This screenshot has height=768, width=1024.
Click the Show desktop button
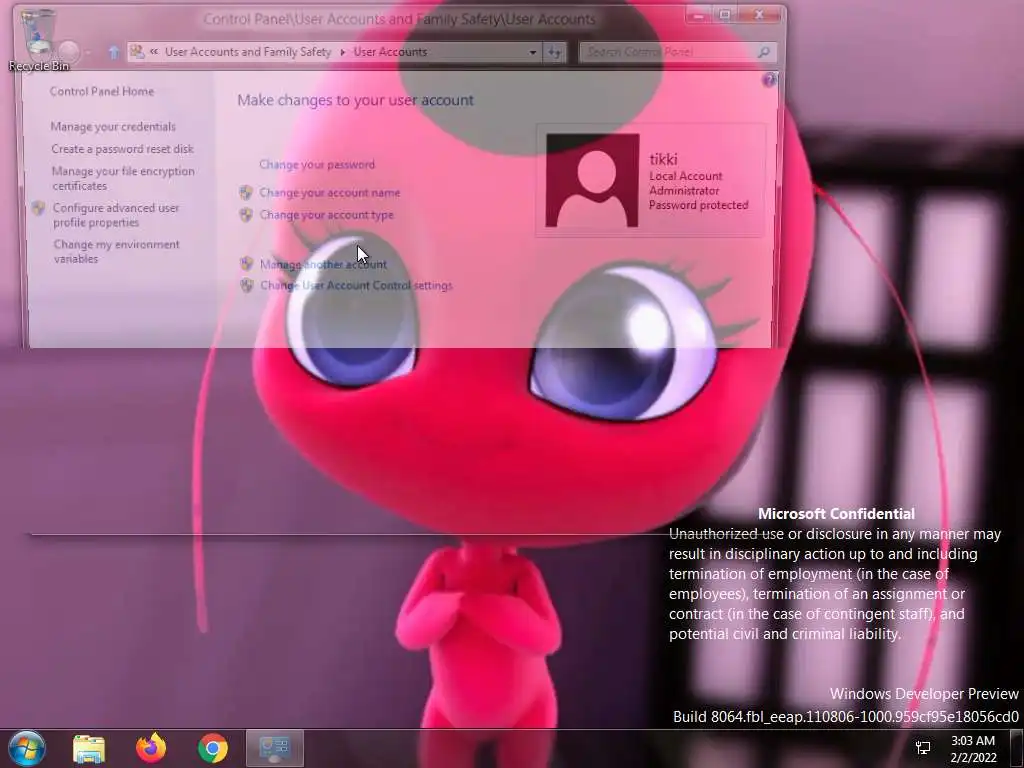pyautogui.click(x=1017, y=748)
